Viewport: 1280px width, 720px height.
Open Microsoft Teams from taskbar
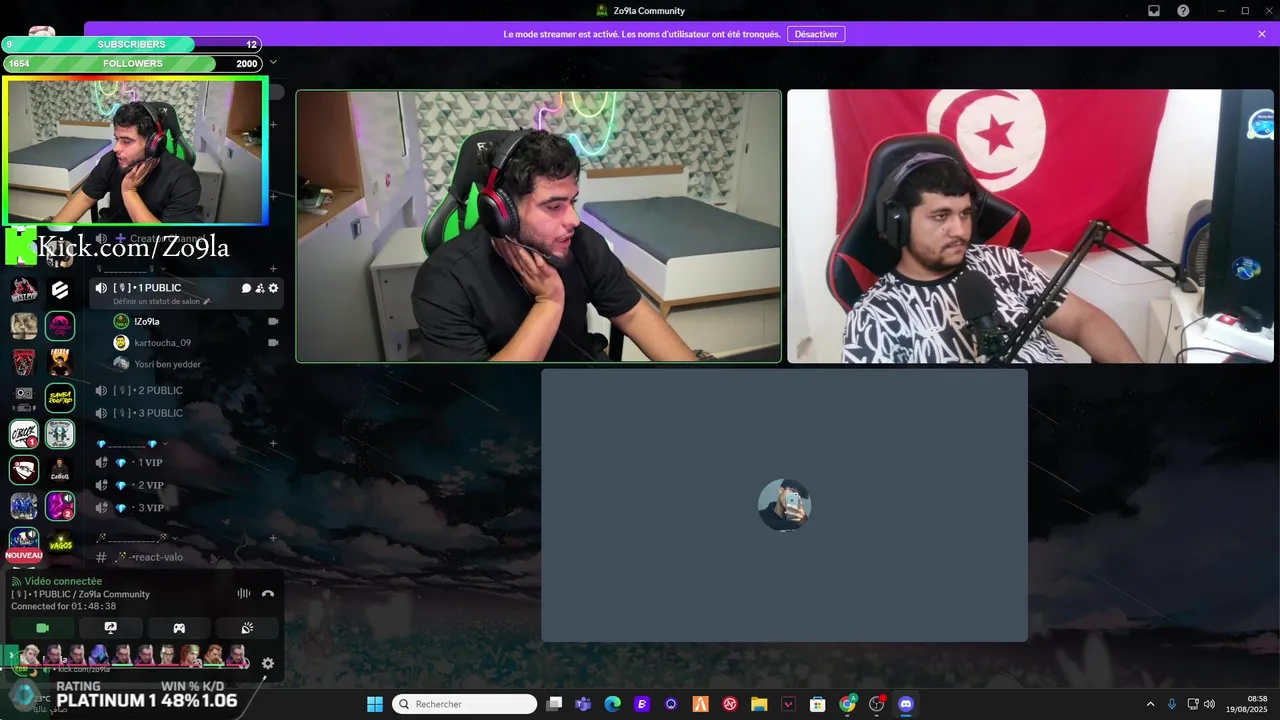point(583,704)
